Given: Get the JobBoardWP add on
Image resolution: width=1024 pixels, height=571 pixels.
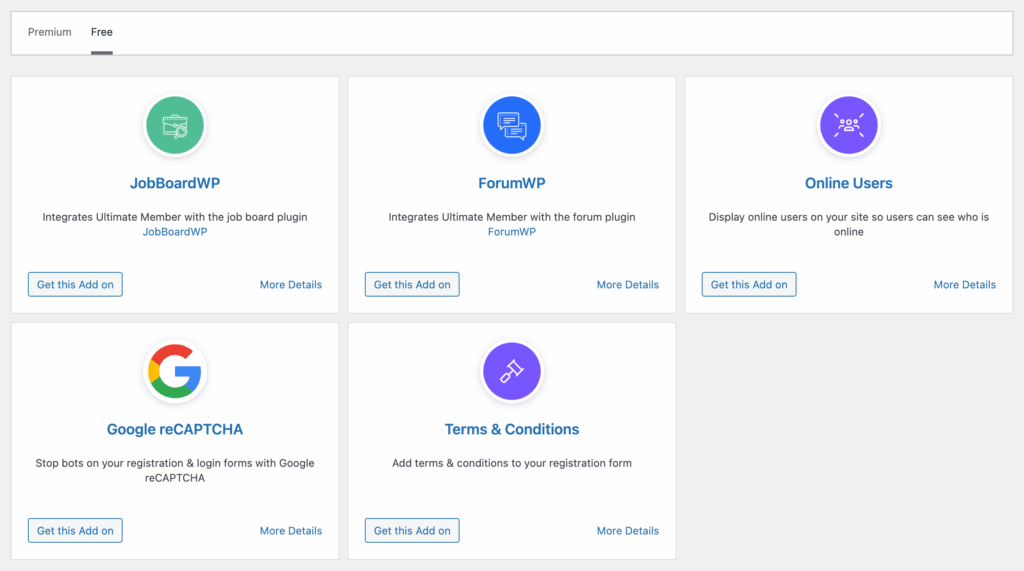Looking at the screenshot, I should point(75,285).
